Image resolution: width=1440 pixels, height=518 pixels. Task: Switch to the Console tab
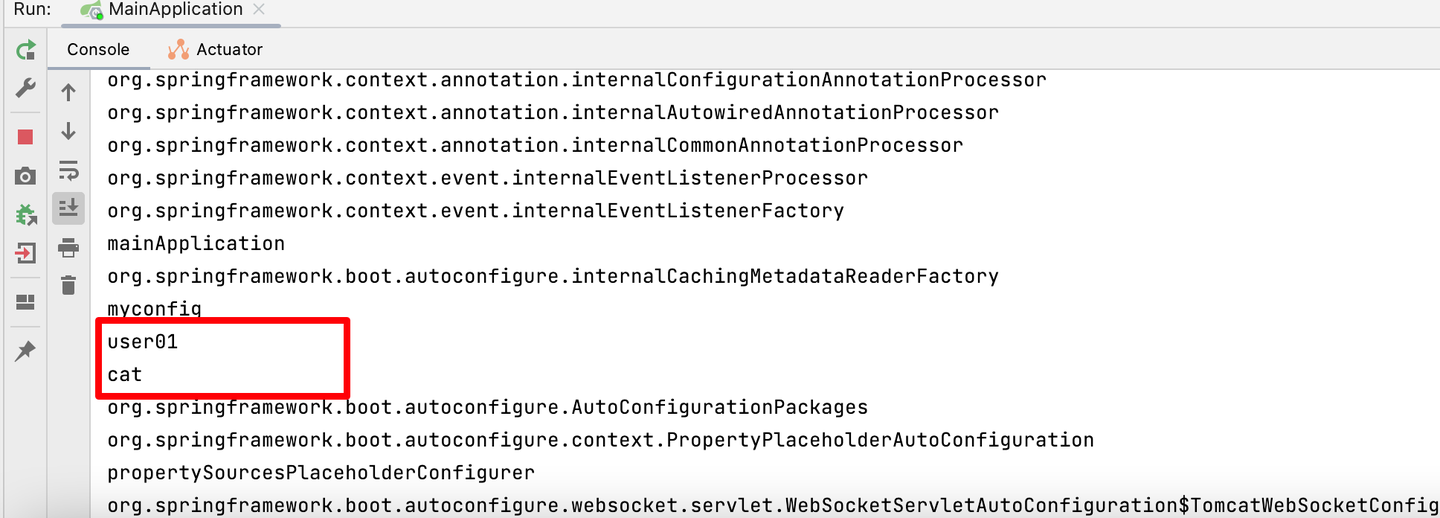98,49
